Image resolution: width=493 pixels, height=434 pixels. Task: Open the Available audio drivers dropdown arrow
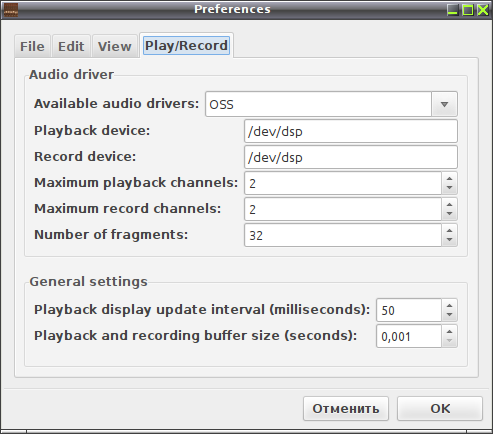click(x=444, y=104)
